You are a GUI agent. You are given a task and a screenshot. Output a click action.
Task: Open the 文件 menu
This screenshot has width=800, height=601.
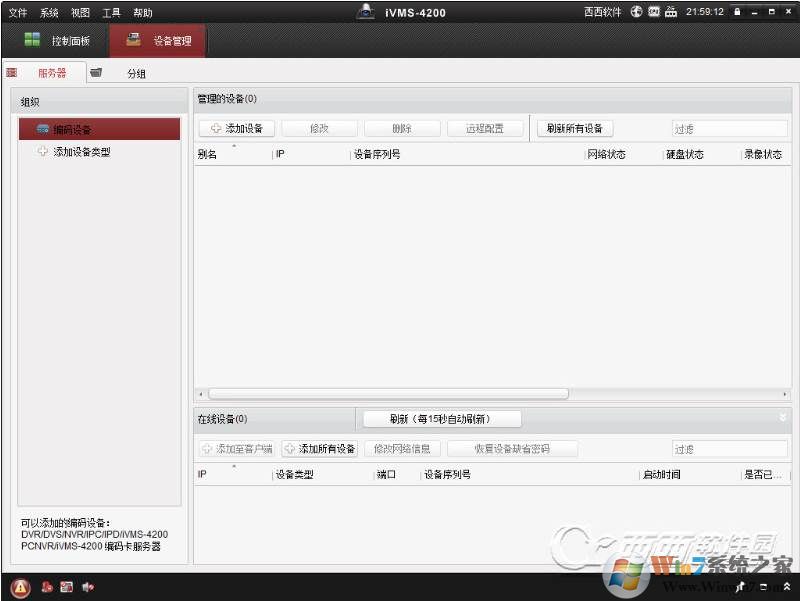pos(18,13)
